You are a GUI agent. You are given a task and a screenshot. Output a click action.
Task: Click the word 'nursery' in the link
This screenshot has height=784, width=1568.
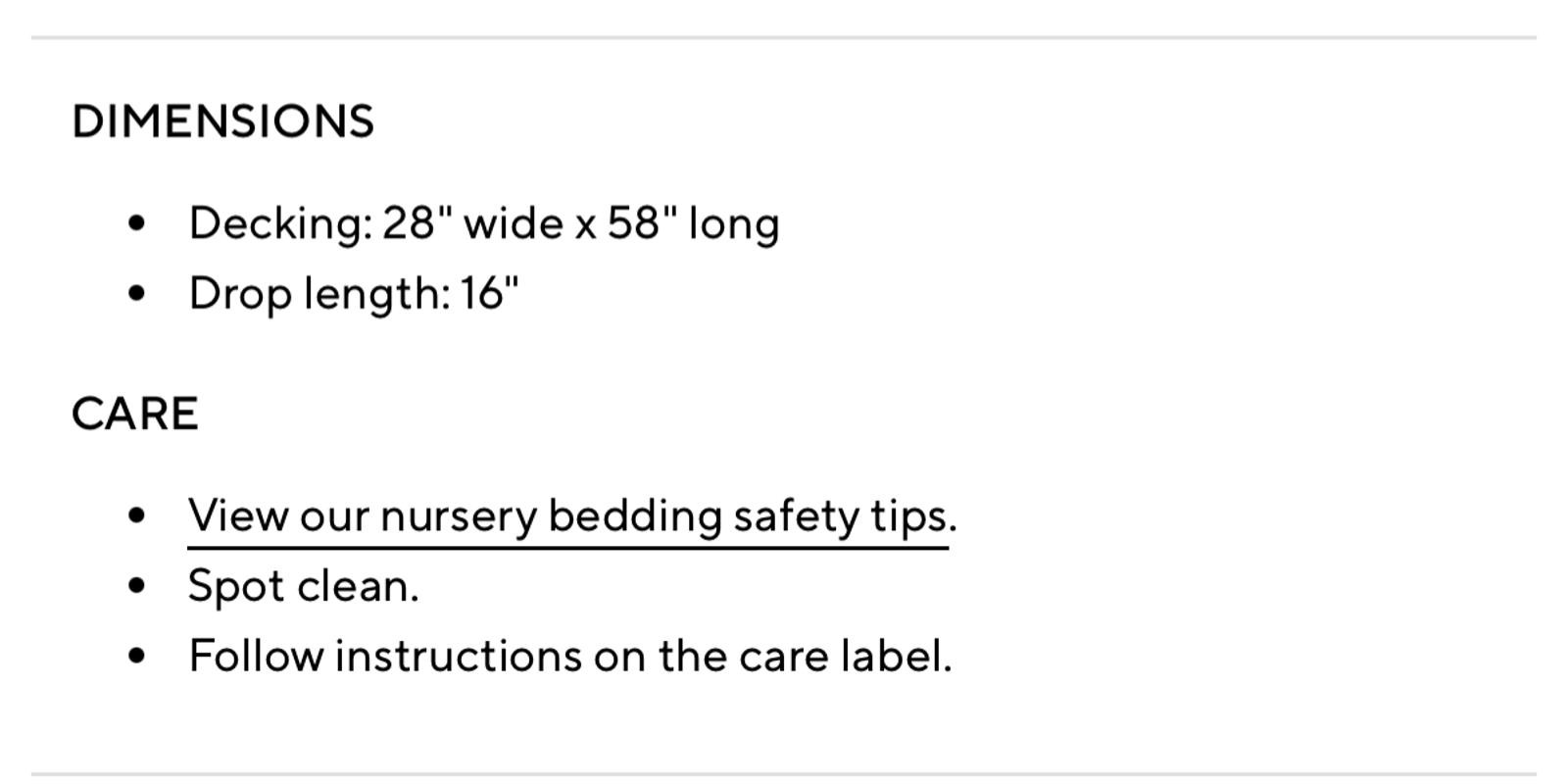458,515
